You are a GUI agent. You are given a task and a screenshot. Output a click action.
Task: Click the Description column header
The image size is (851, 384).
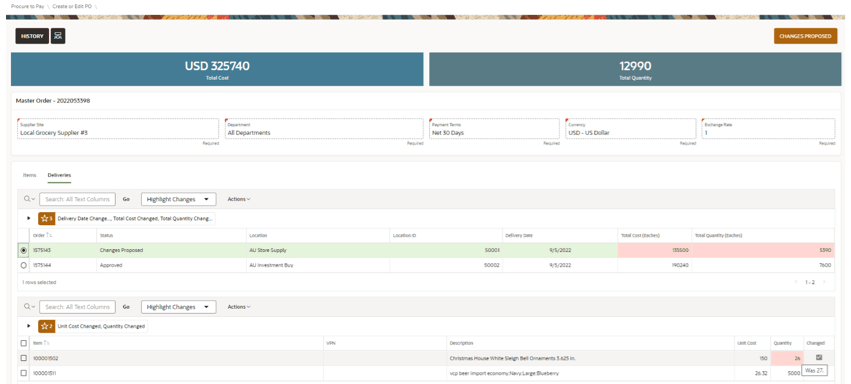(x=590, y=343)
